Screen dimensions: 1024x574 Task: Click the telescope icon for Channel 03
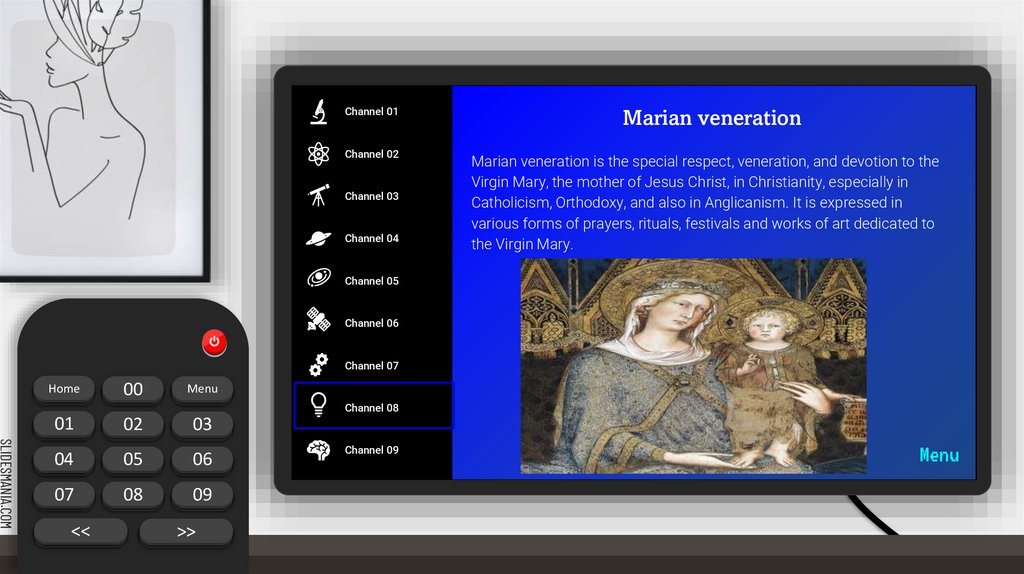click(319, 195)
